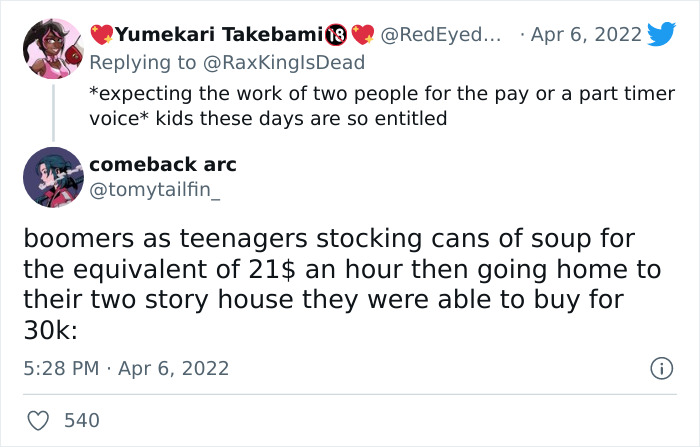This screenshot has height=447, width=700.
Task: Click the 'Replying to' label
Action: [145, 62]
